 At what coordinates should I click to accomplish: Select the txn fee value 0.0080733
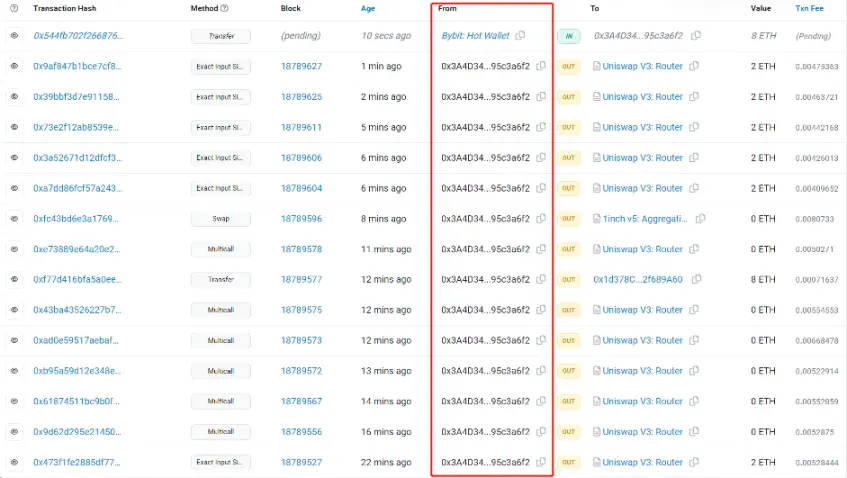click(x=815, y=219)
